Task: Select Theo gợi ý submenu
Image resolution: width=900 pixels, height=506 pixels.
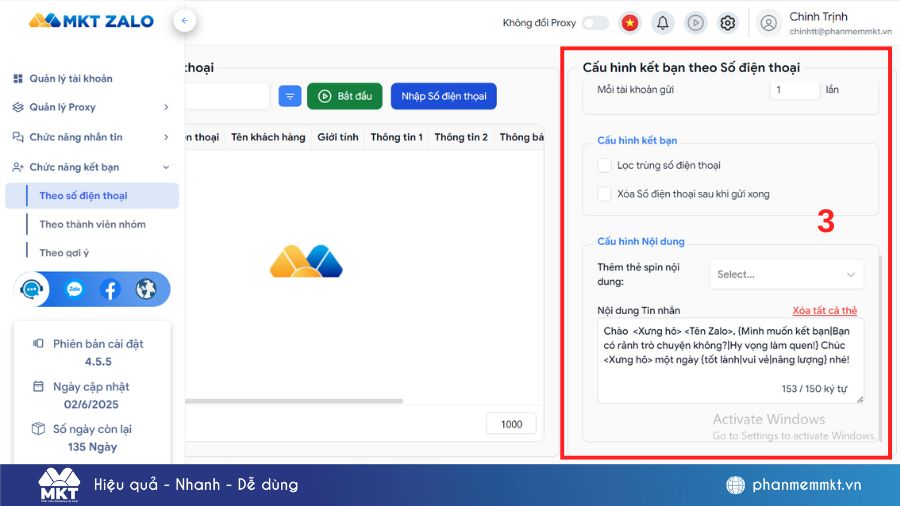Action: [64, 252]
